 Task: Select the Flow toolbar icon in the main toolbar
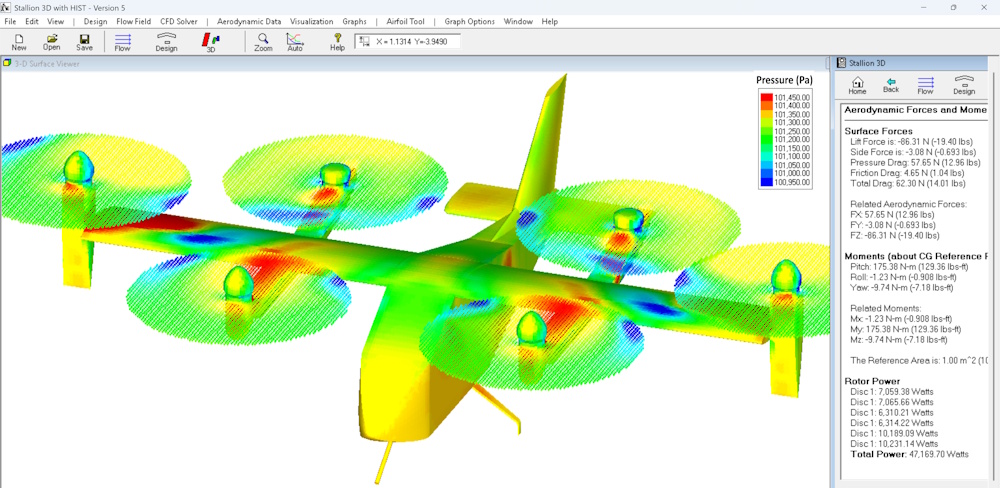[122, 42]
